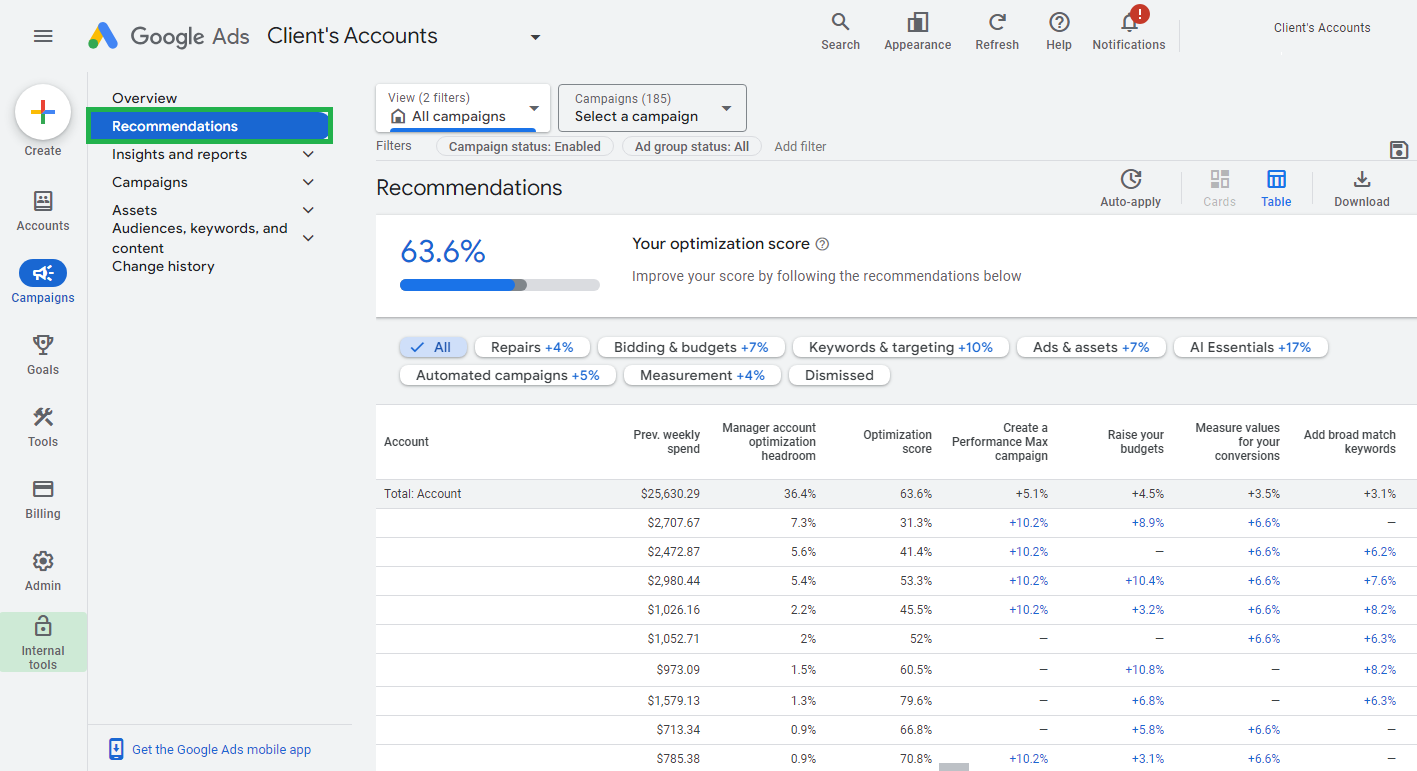Sort by Prev. weekly spend column

click(666, 442)
